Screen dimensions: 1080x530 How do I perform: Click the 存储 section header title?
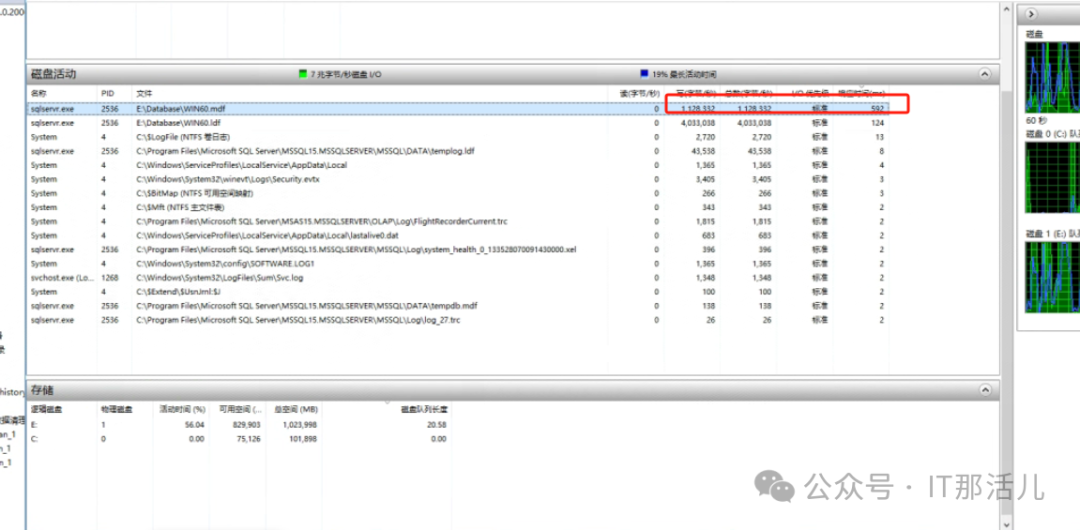pyautogui.click(x=44, y=390)
